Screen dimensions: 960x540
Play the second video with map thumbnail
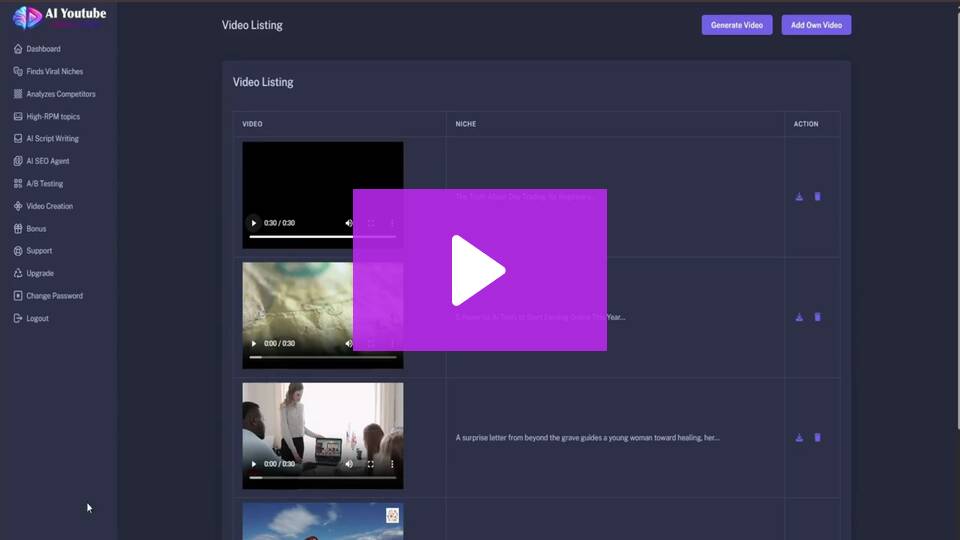point(253,344)
